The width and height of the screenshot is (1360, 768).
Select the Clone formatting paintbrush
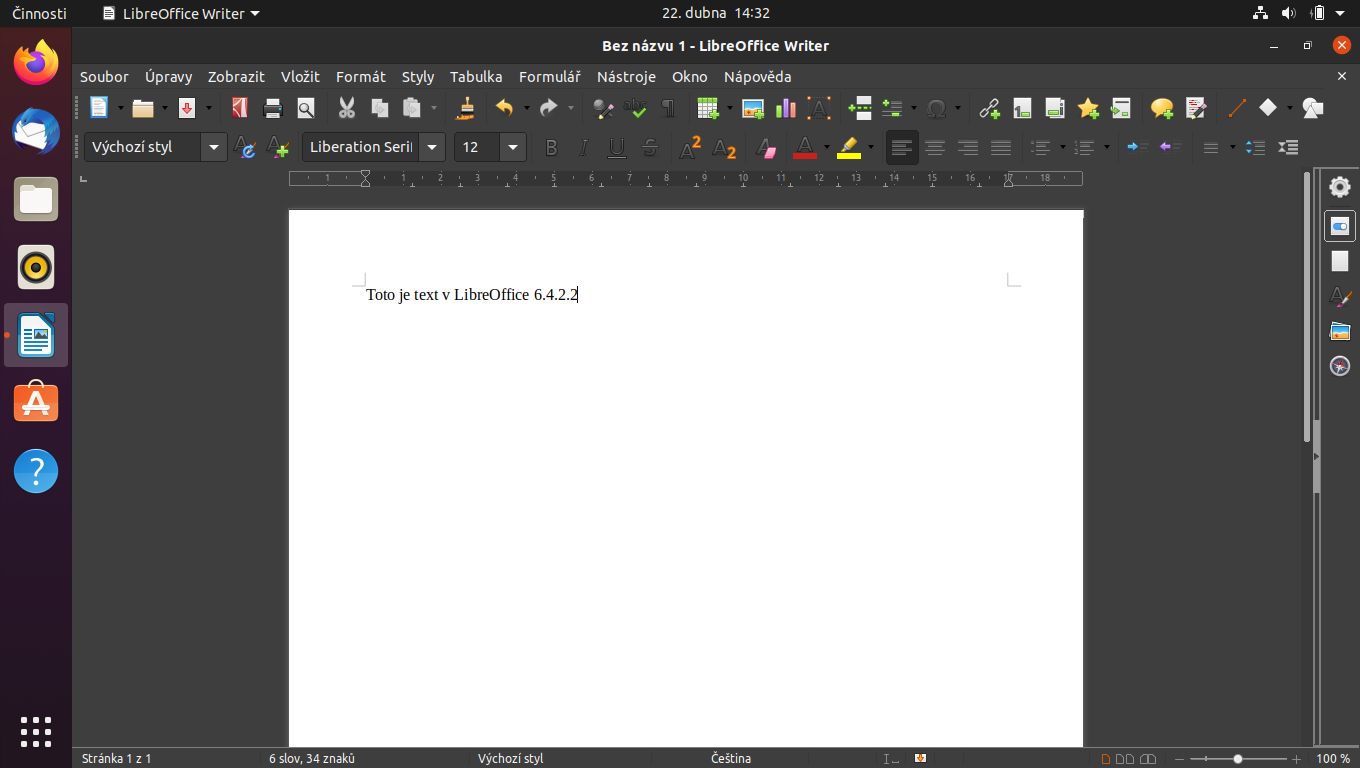tap(466, 108)
